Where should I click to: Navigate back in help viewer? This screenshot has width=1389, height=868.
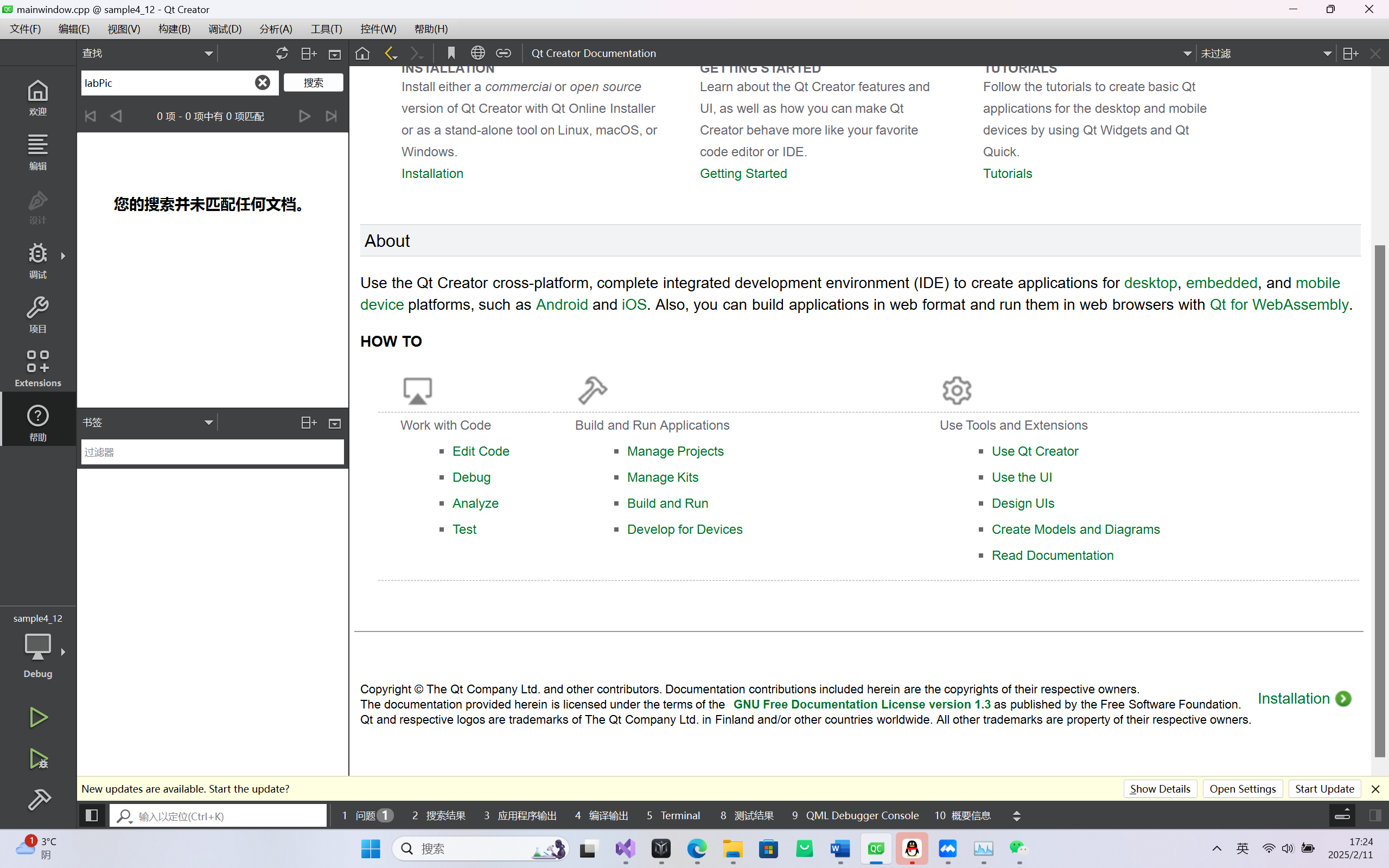(390, 53)
